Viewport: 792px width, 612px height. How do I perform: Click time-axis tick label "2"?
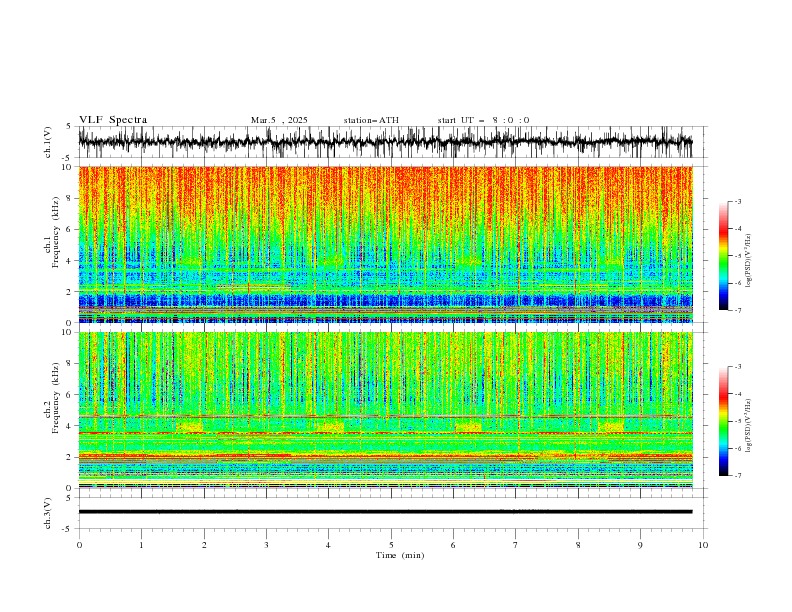pyautogui.click(x=204, y=545)
